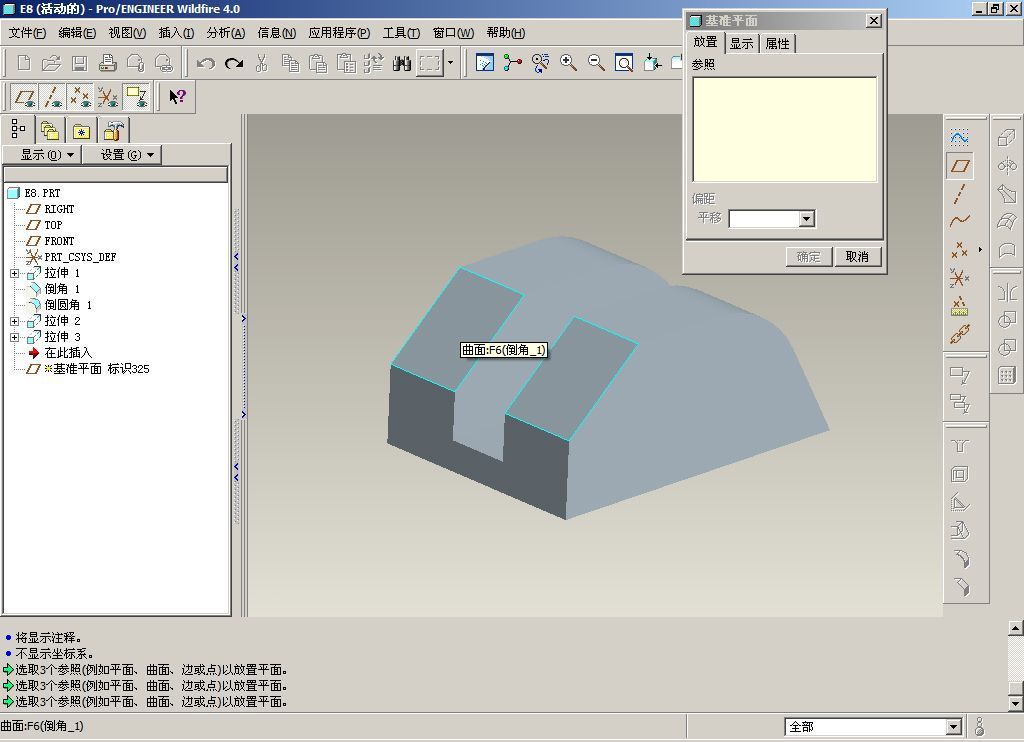1024x742 pixels.
Task: Click the New file icon
Action: click(24, 63)
